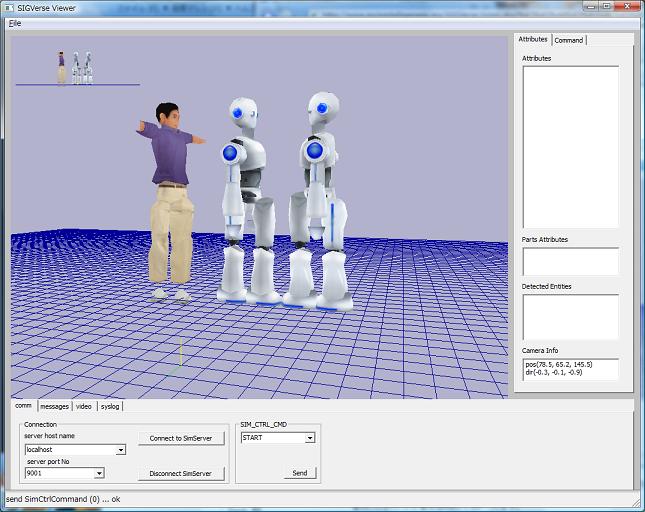Click the Disconnect SimServer button

[x=181, y=473]
